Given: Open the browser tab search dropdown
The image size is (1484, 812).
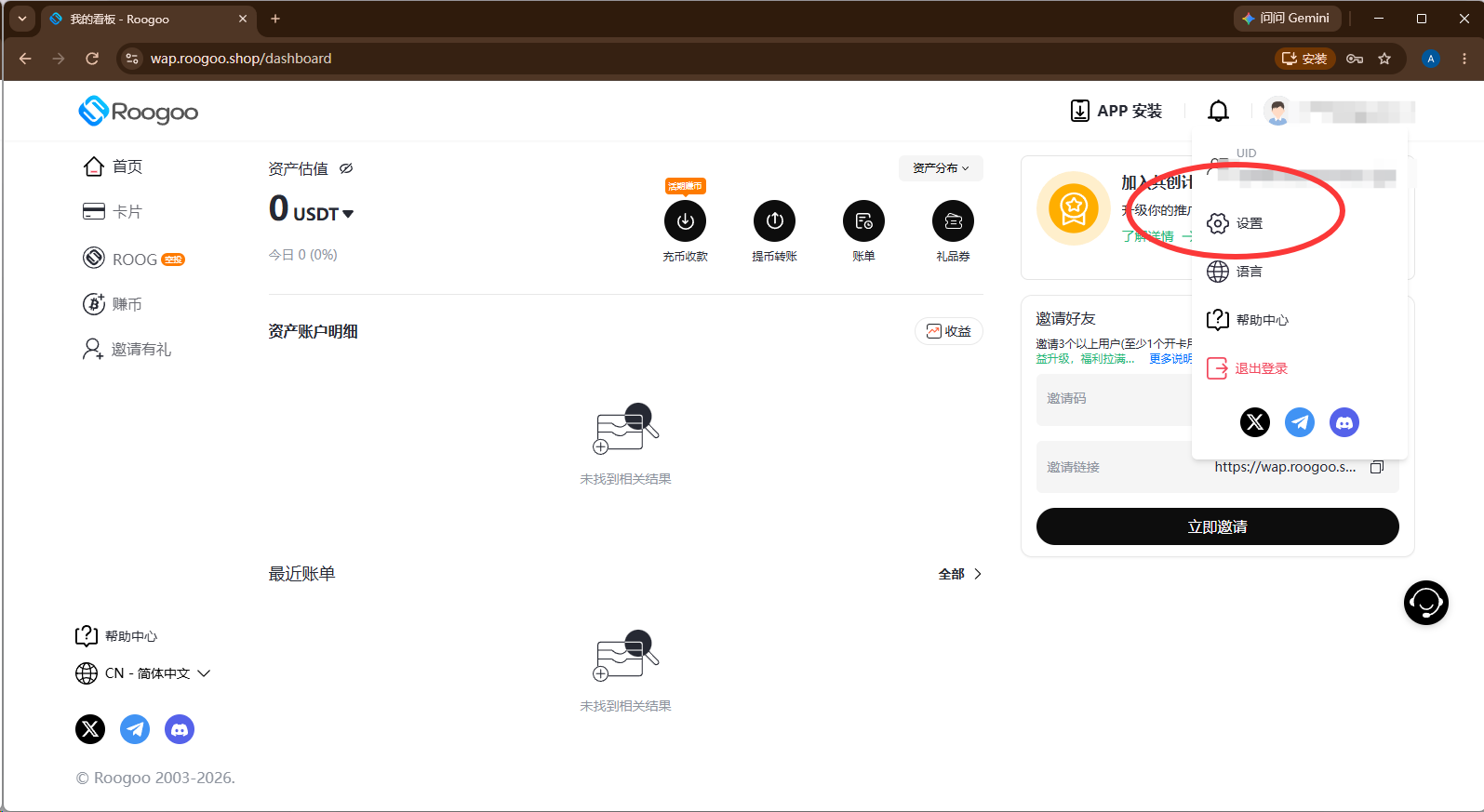Looking at the screenshot, I should click(21, 19).
